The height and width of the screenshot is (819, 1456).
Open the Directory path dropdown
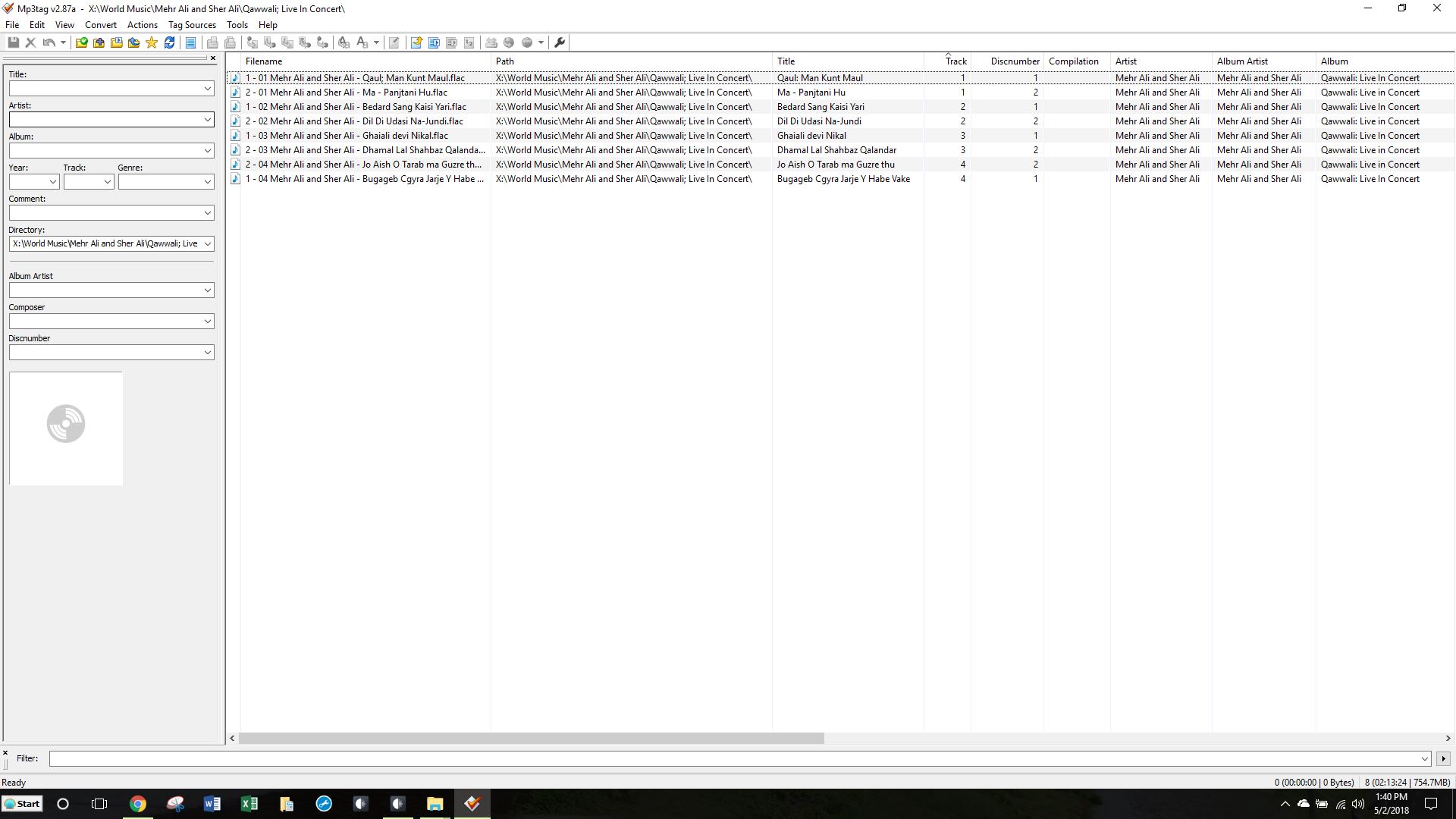click(207, 244)
